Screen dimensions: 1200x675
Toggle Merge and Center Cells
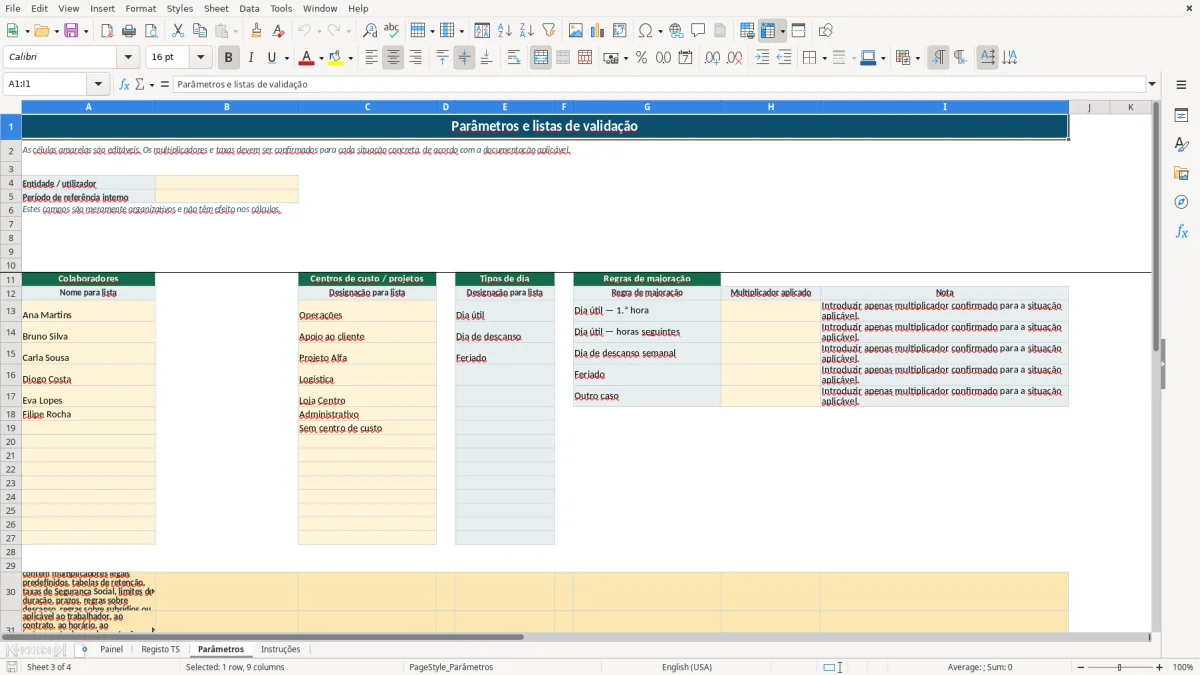coord(541,58)
